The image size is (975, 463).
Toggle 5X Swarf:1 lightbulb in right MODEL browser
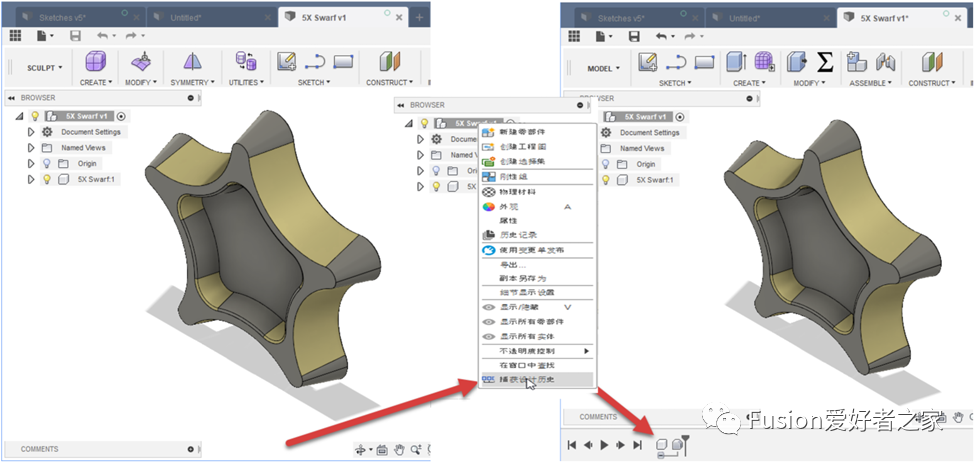pyautogui.click(x=606, y=180)
